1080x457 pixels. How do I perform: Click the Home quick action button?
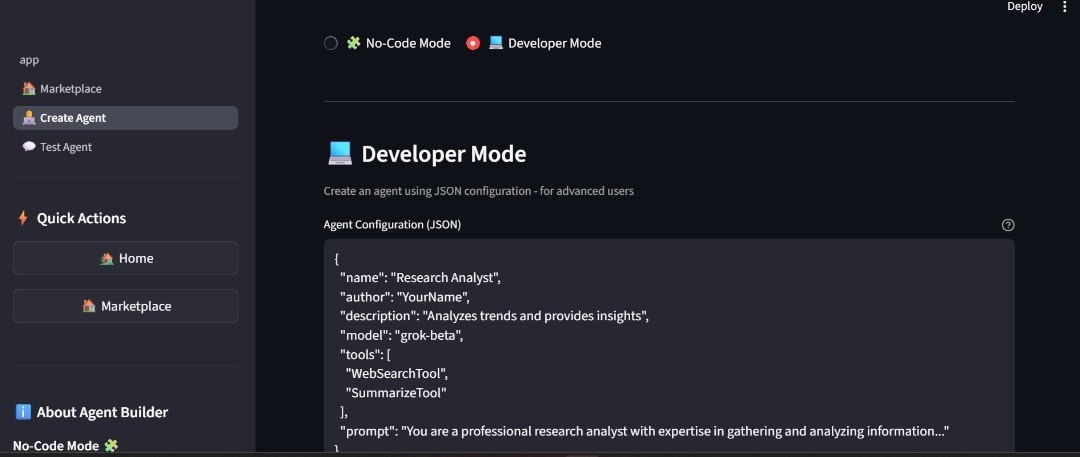click(126, 258)
